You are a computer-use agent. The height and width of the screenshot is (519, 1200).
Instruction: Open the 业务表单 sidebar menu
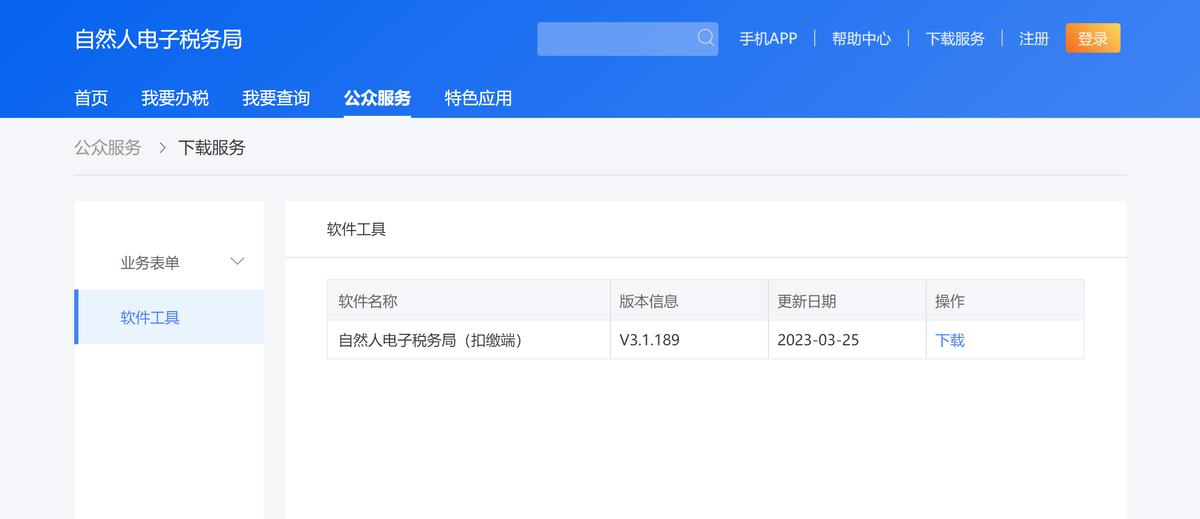150,263
